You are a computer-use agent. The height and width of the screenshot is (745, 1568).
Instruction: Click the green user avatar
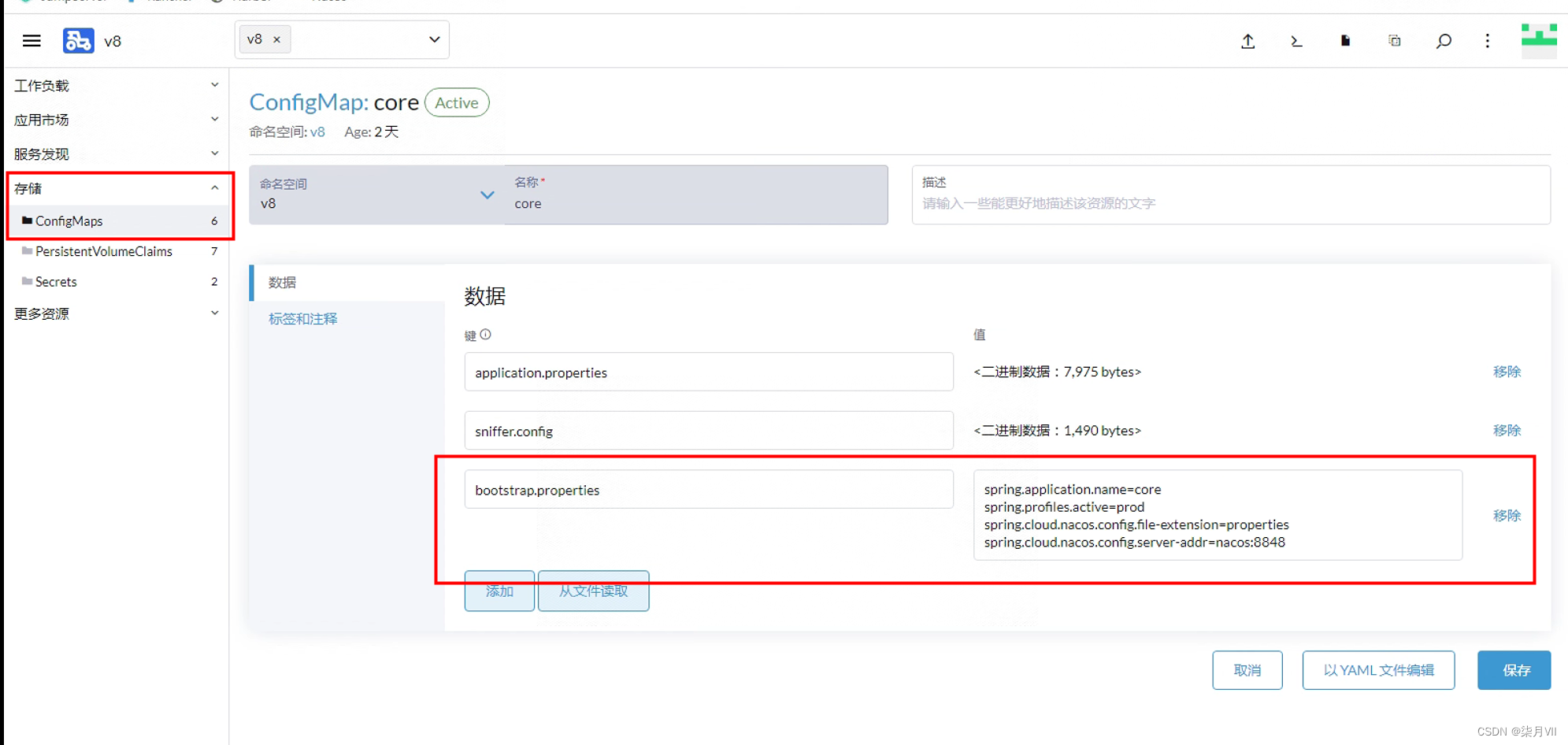(x=1539, y=41)
